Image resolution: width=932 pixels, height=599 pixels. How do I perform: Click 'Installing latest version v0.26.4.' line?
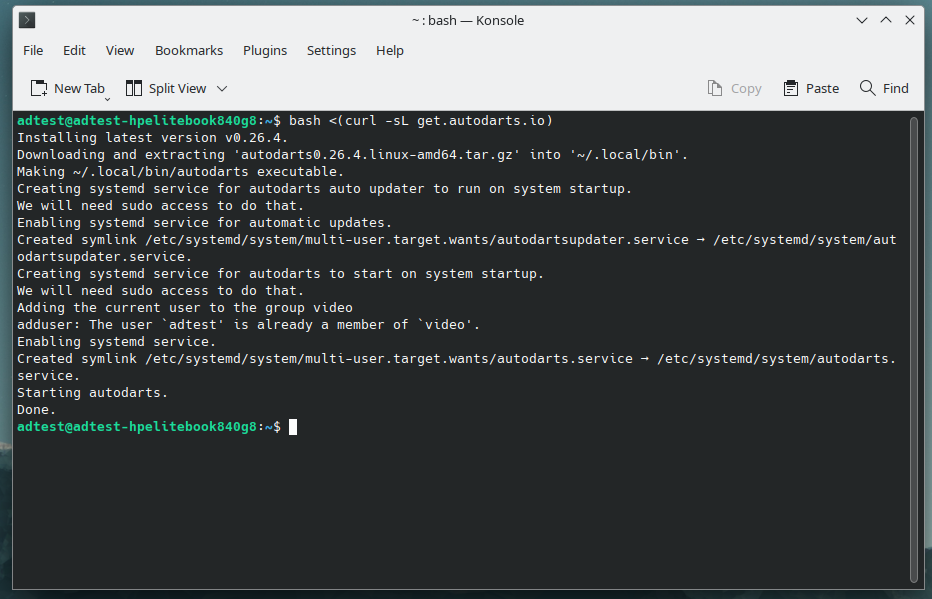coord(153,138)
